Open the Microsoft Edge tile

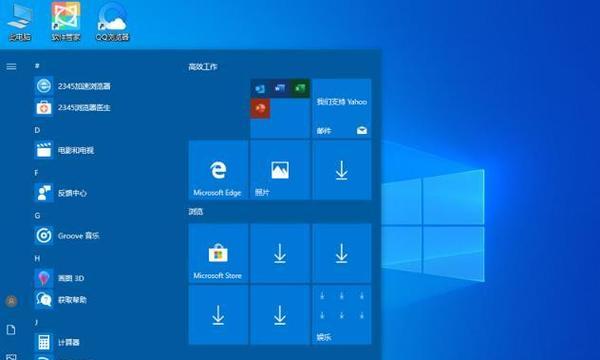[218, 170]
